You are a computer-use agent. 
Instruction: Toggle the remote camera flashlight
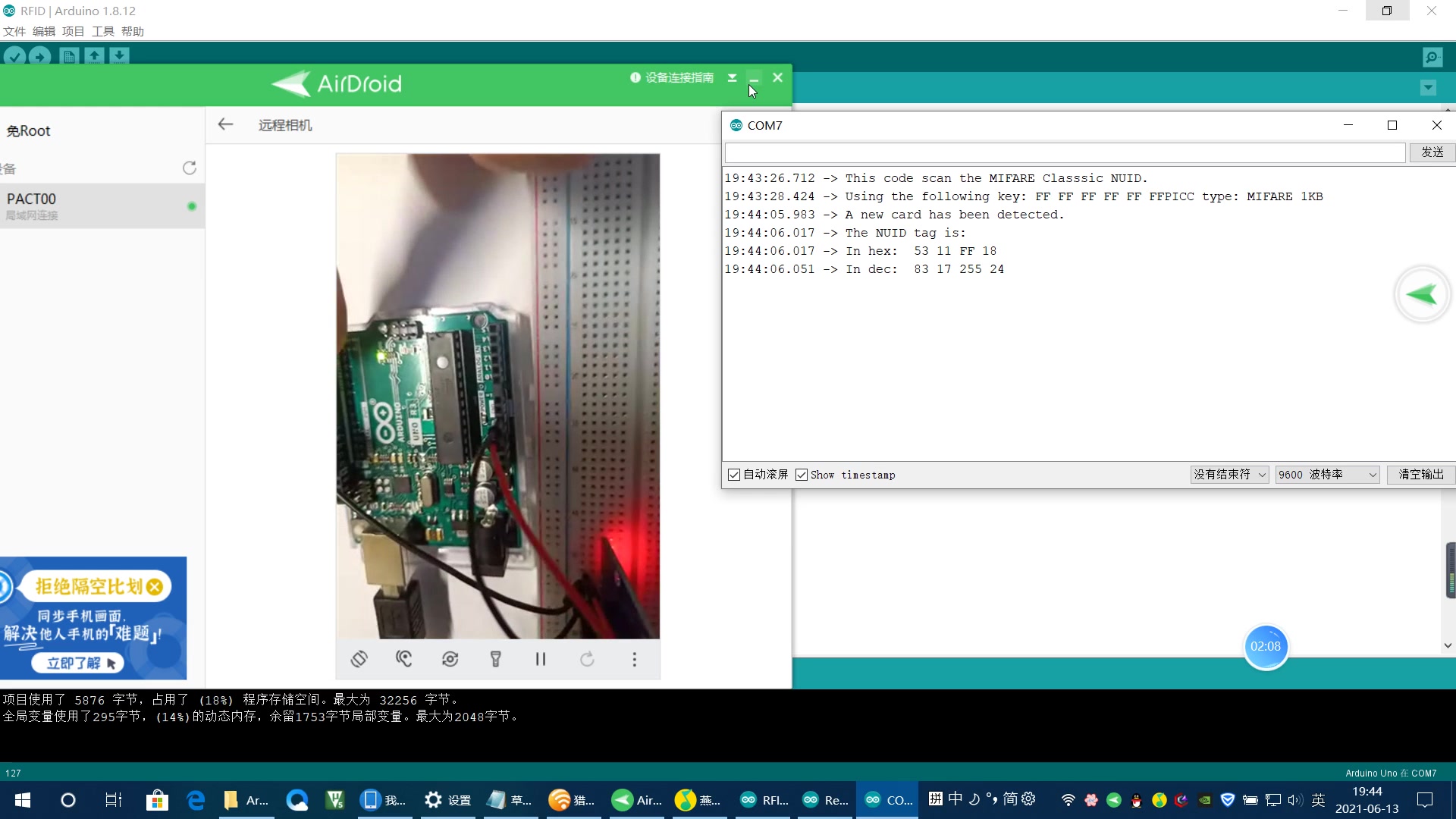[x=495, y=659]
